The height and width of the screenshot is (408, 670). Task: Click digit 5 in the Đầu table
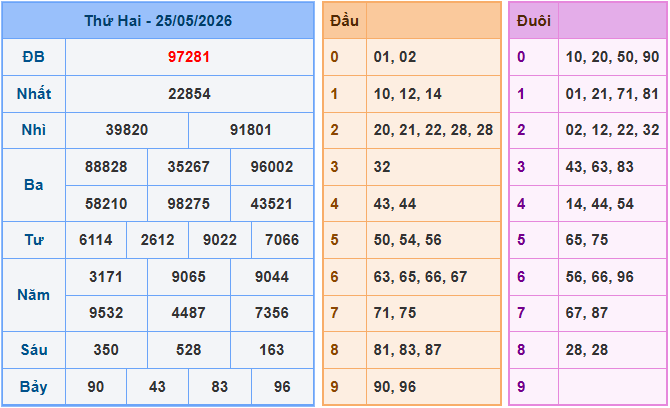334,240
